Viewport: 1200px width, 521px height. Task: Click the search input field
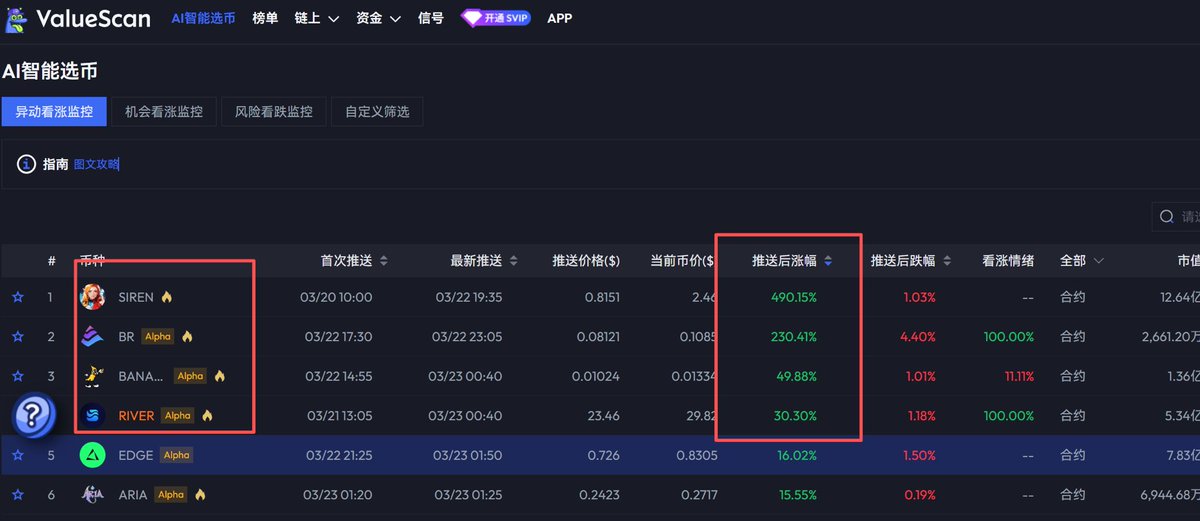point(1176,216)
